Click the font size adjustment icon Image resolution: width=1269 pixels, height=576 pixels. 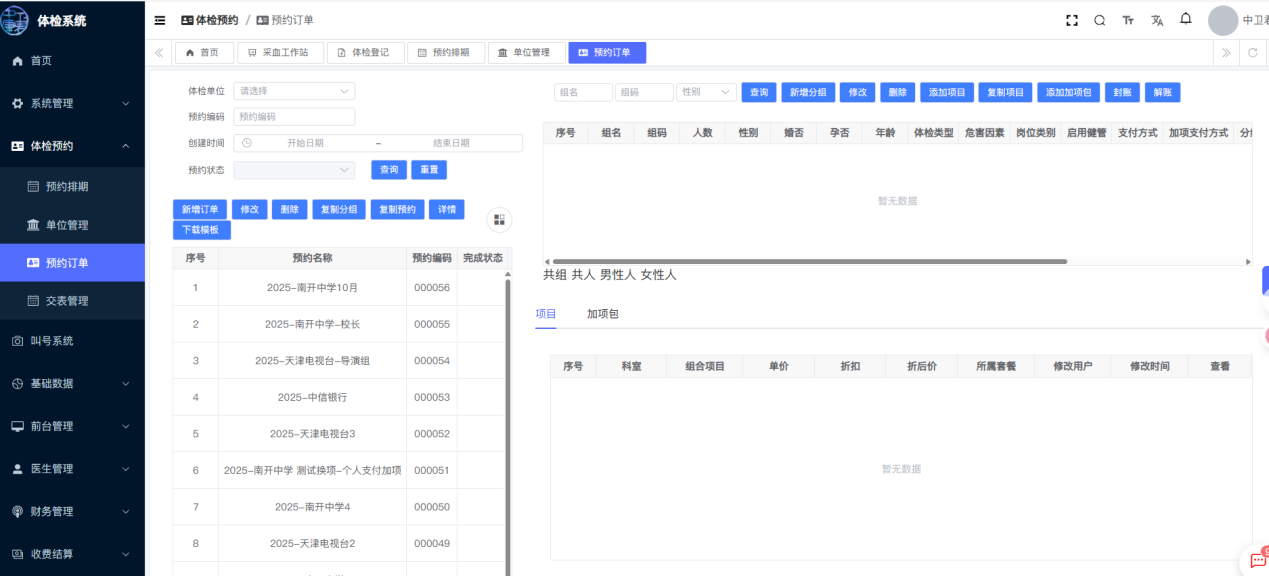(1128, 20)
